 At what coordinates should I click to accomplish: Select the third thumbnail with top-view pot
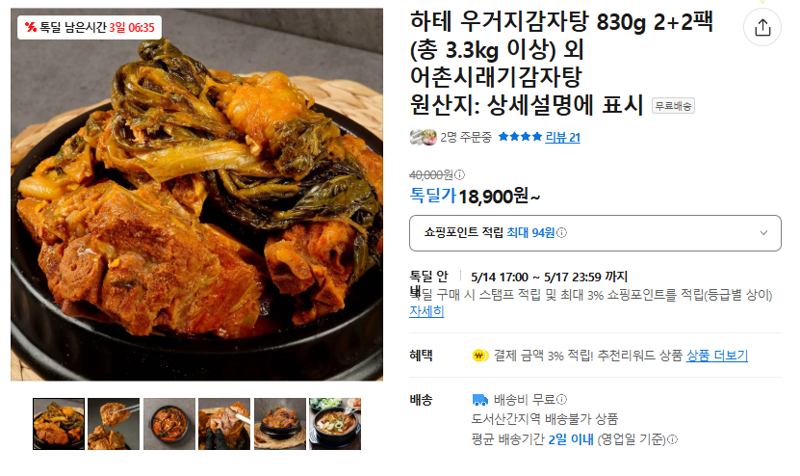click(169, 424)
